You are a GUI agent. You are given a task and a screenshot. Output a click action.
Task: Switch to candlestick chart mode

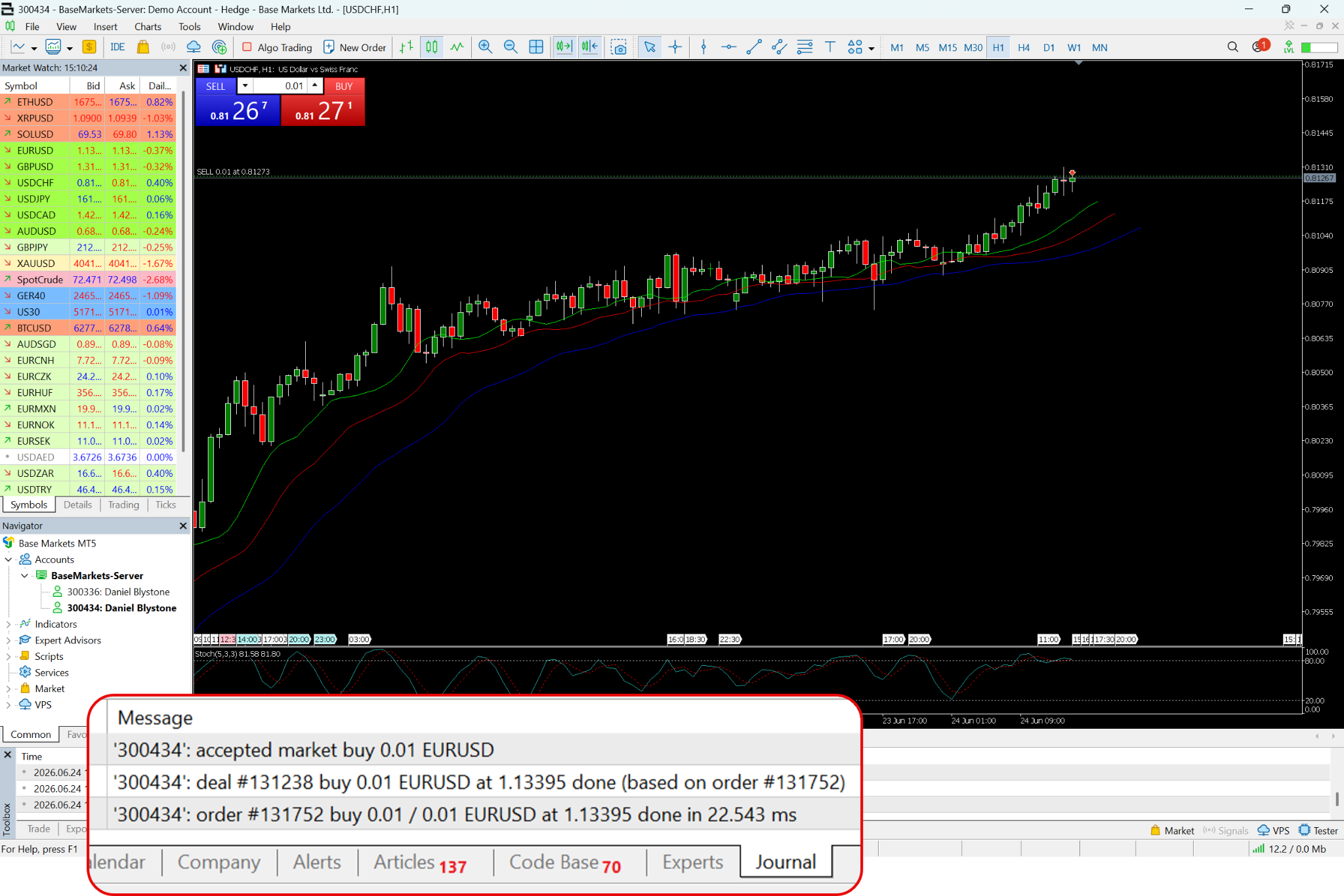pos(432,47)
